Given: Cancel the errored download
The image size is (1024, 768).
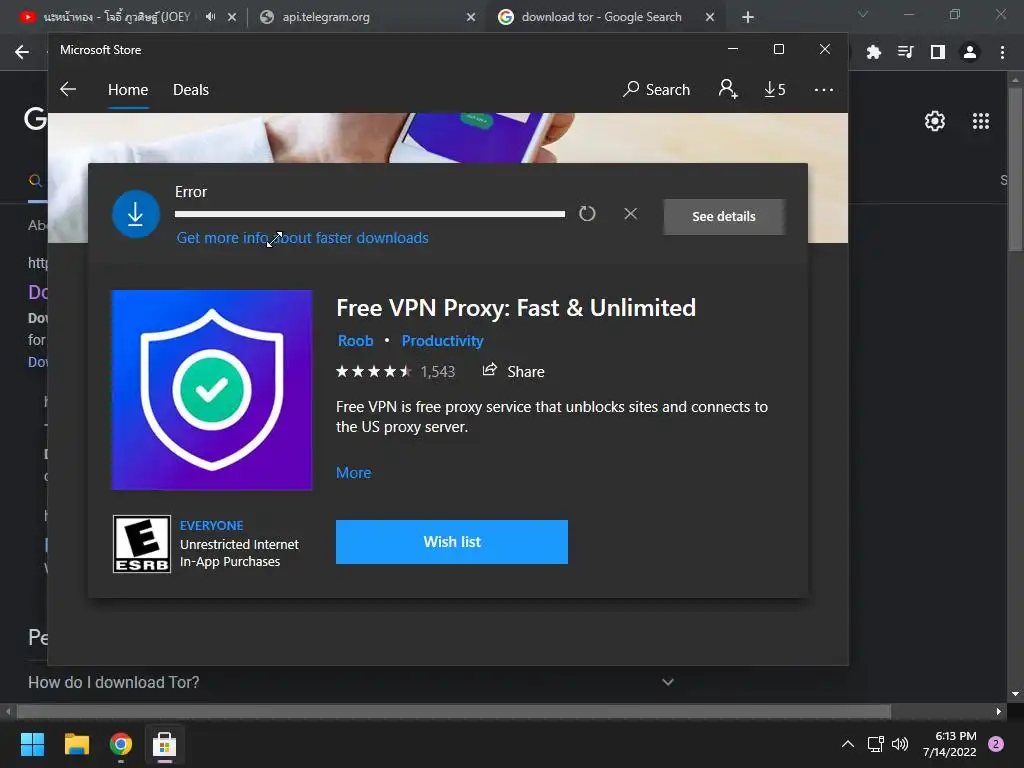Looking at the screenshot, I should coord(630,214).
